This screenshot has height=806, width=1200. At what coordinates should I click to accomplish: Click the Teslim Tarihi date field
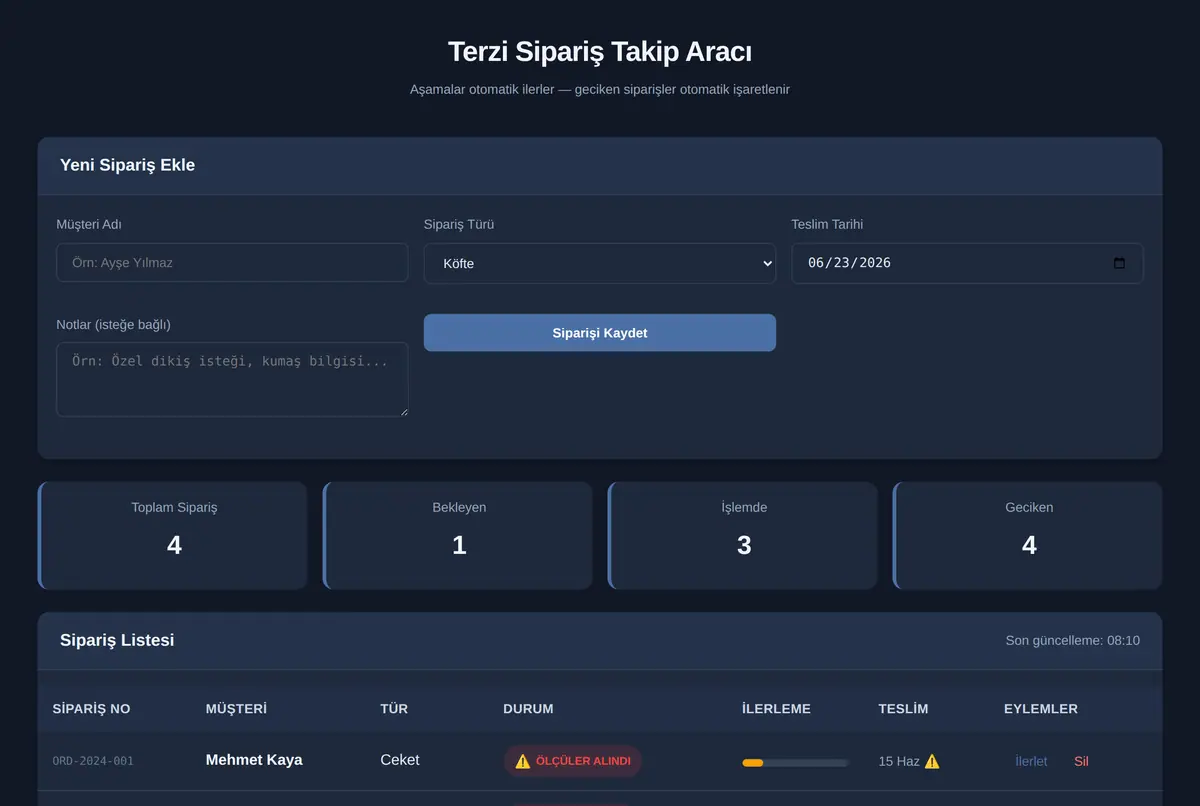[x=967, y=263]
